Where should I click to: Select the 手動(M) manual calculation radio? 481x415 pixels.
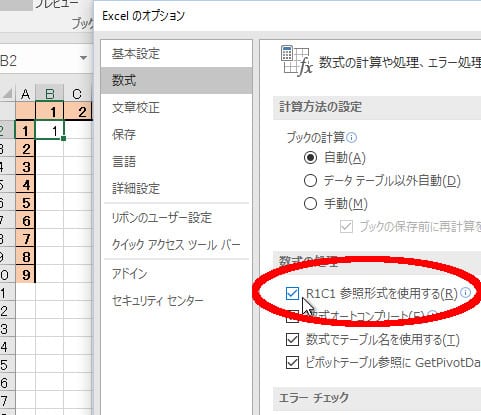(x=310, y=203)
